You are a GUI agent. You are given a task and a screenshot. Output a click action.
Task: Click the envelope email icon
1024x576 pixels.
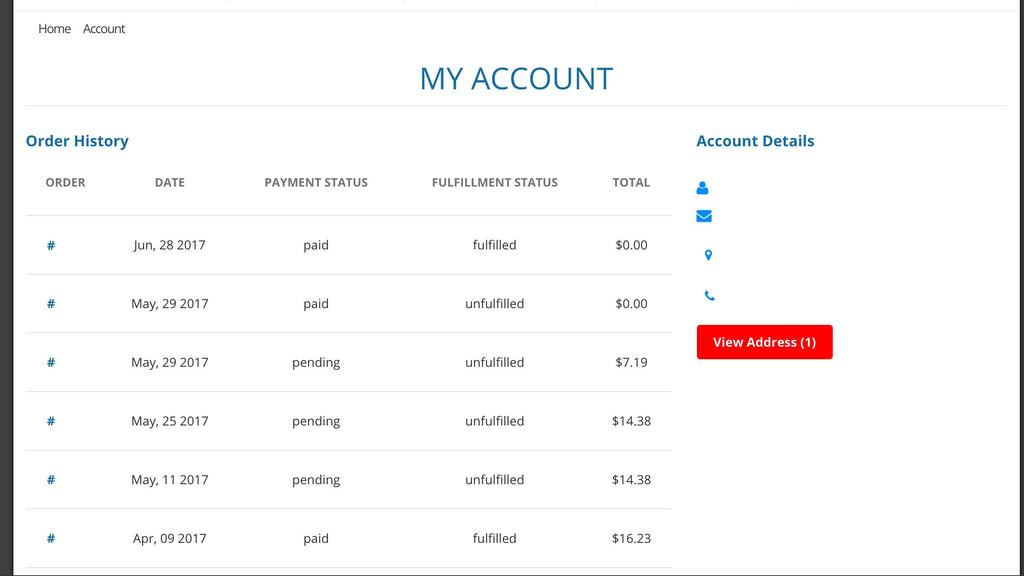tap(704, 216)
